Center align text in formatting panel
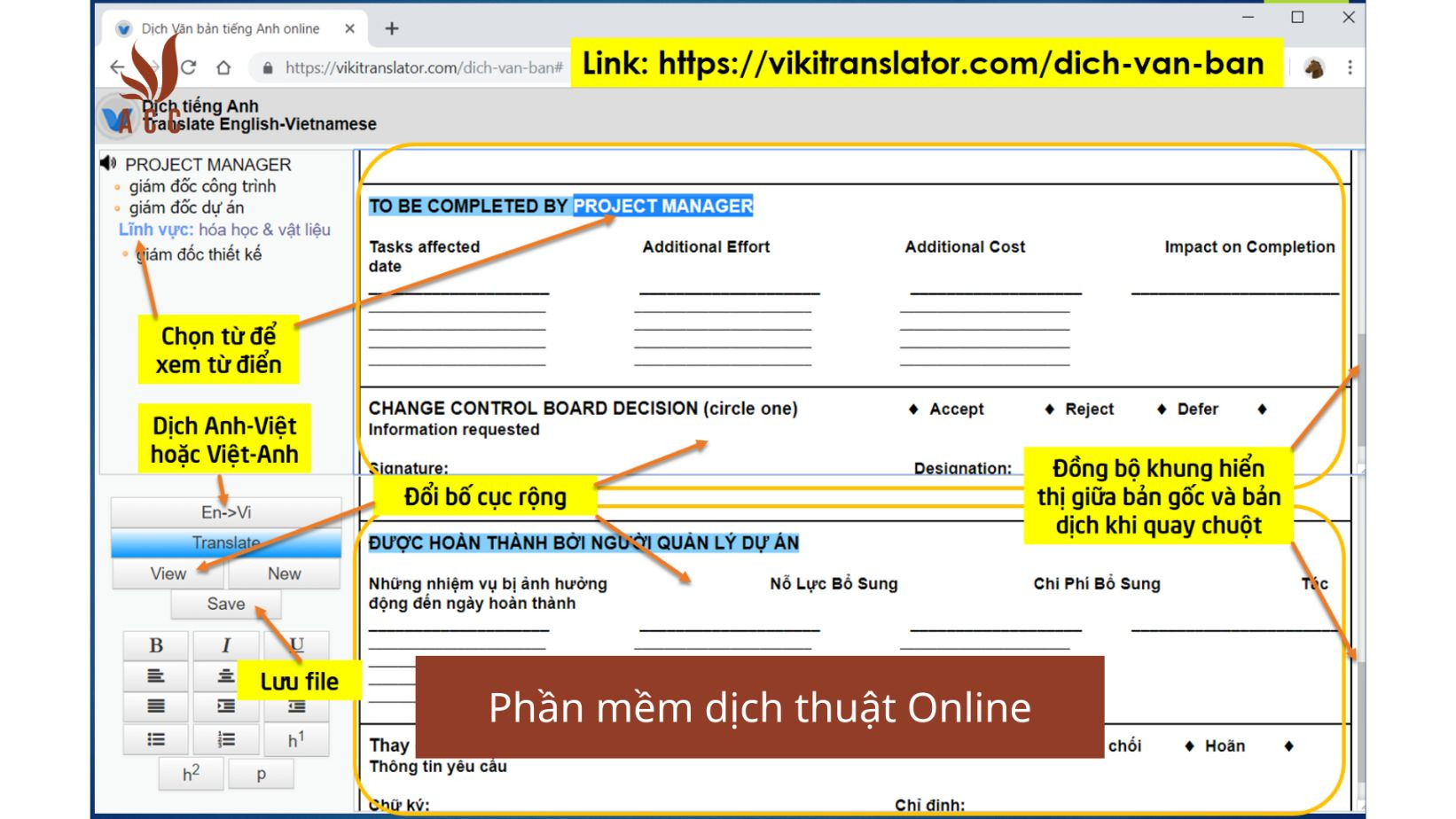 click(226, 676)
